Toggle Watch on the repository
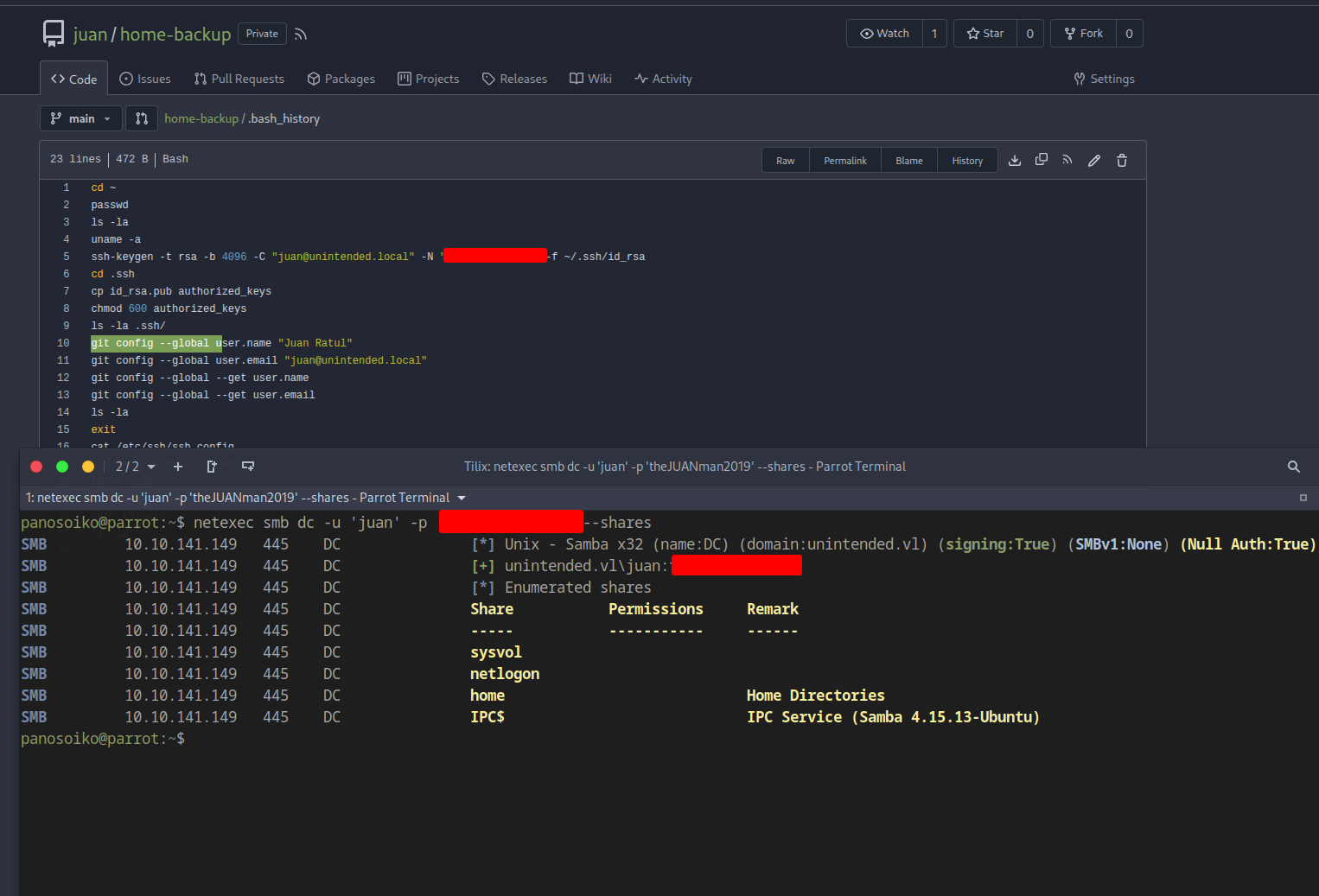The image size is (1319, 896). [x=885, y=33]
